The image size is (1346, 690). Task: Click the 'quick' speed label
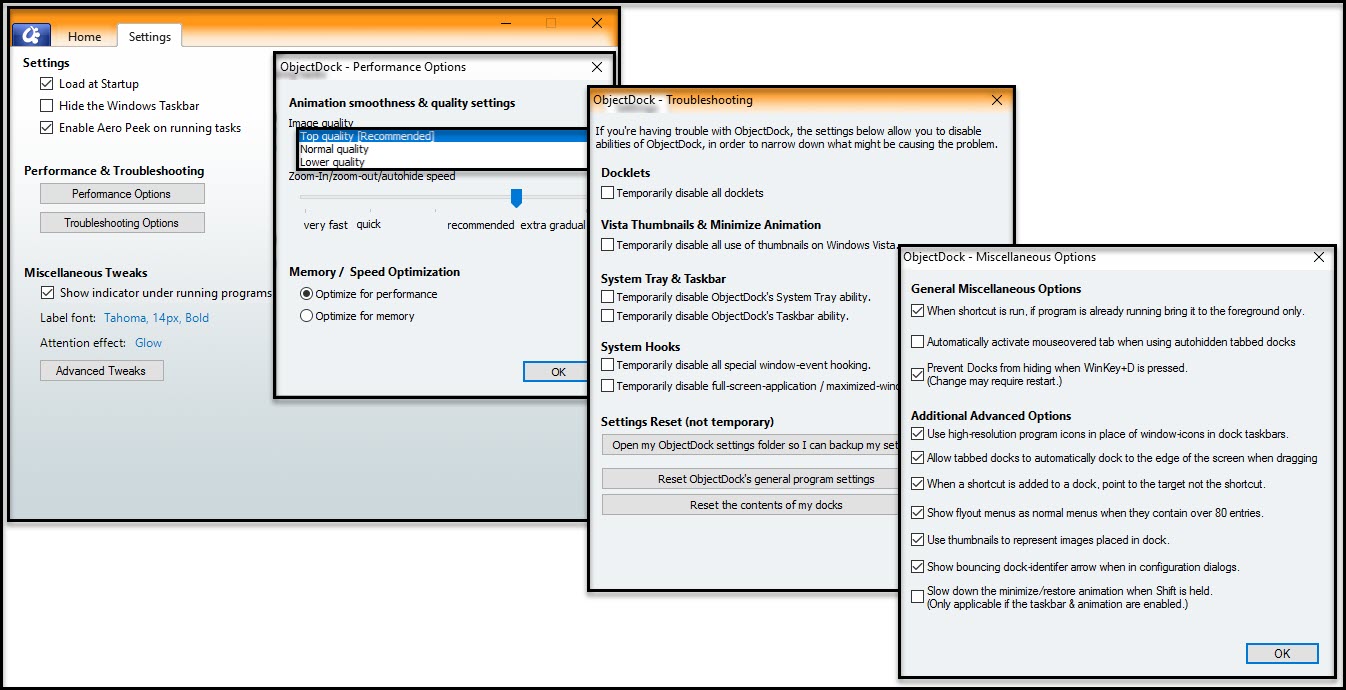click(369, 224)
